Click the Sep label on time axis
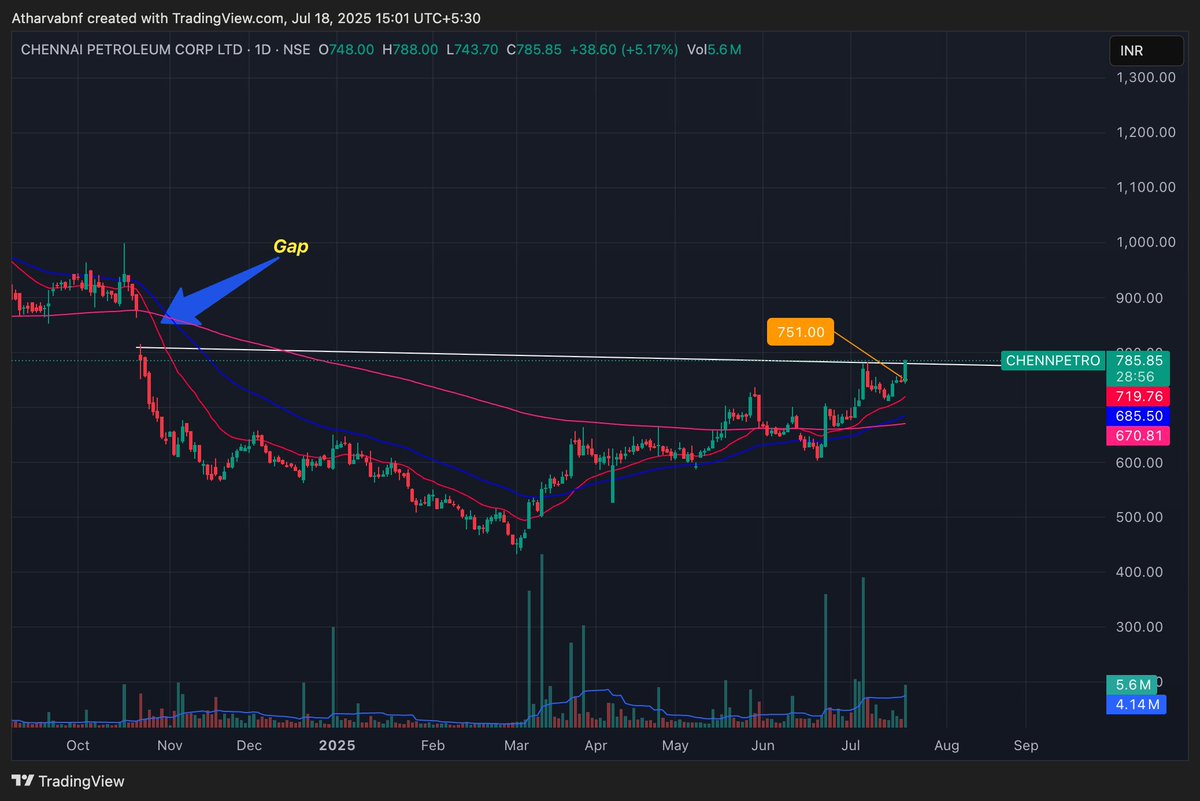The height and width of the screenshot is (801, 1200). coord(1025,745)
